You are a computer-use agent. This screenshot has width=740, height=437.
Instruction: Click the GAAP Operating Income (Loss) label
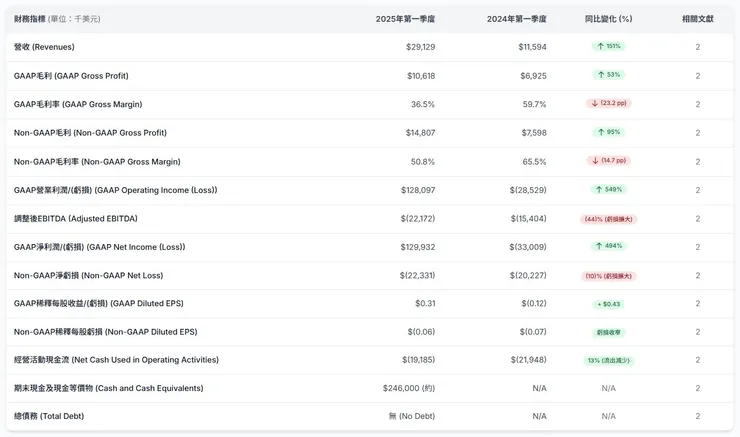pos(115,190)
